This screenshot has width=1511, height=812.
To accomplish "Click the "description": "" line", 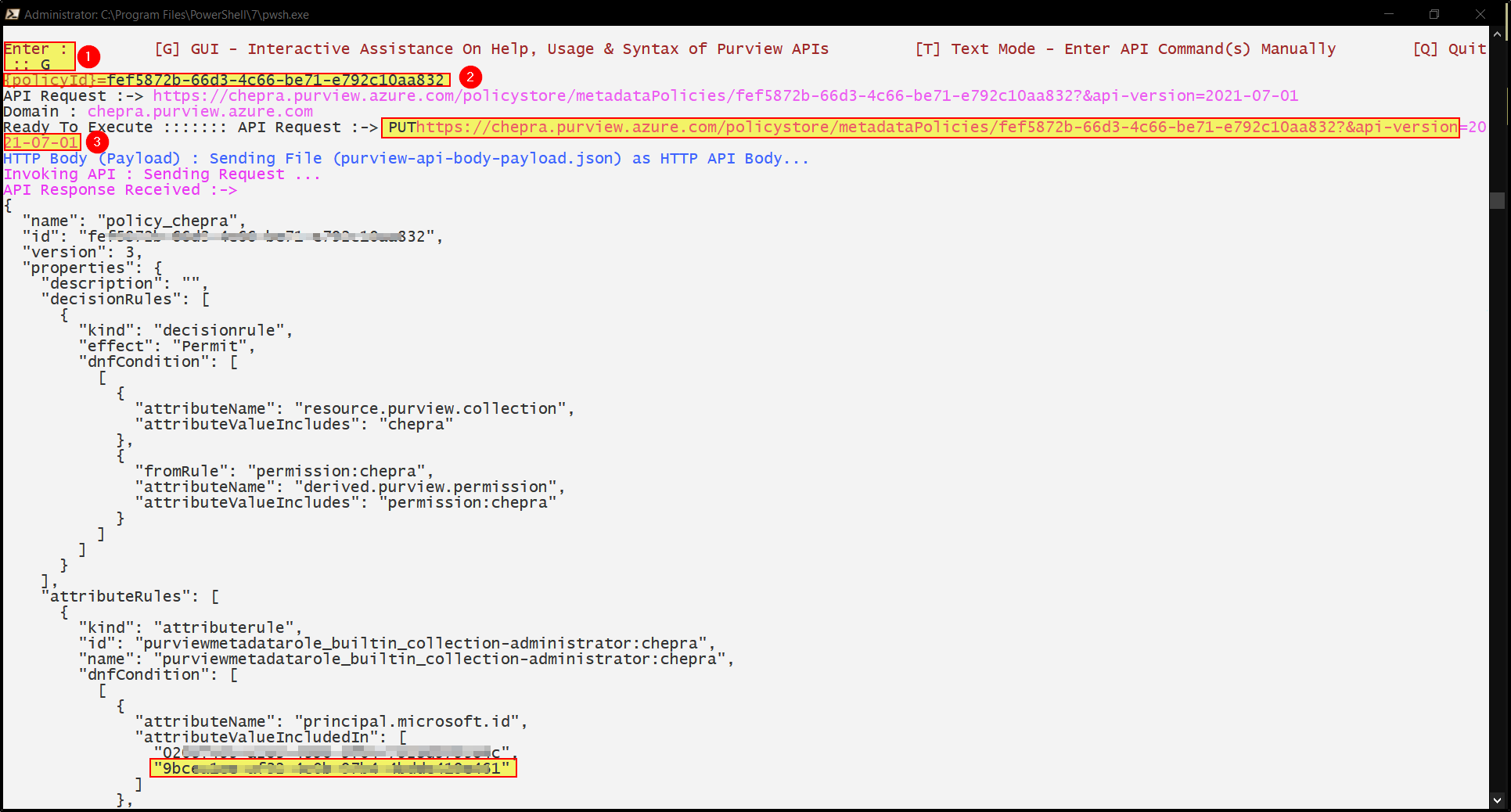I will tap(124, 284).
